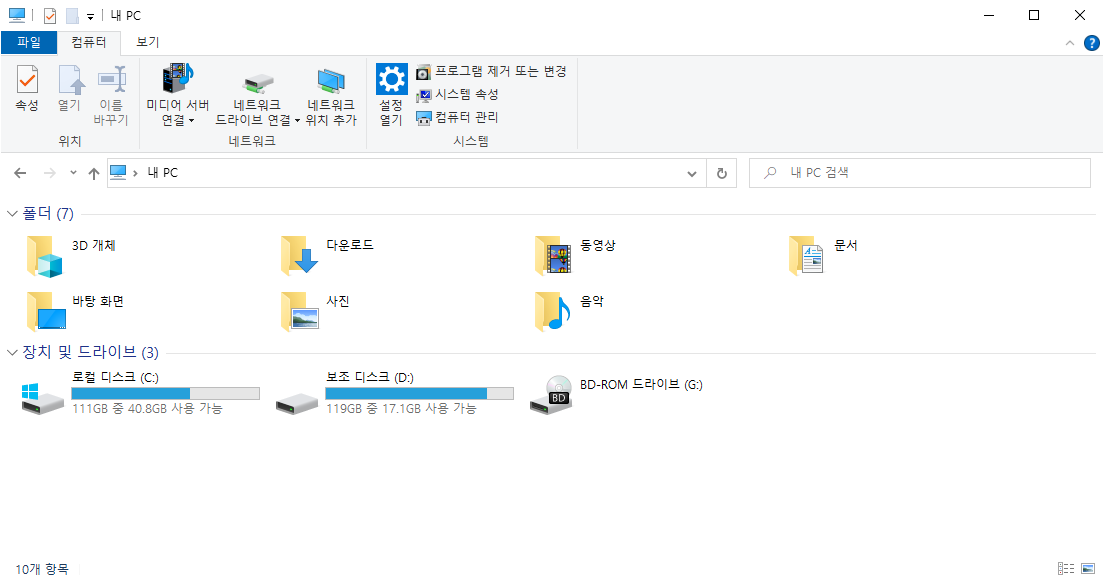Collapse the 폴더 (7) group

point(12,213)
